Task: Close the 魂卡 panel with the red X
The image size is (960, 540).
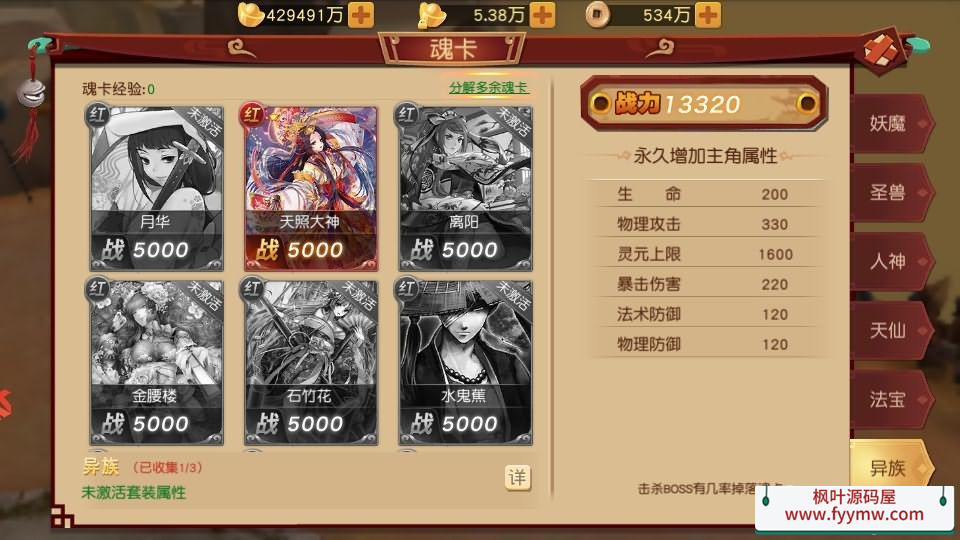Action: point(882,51)
